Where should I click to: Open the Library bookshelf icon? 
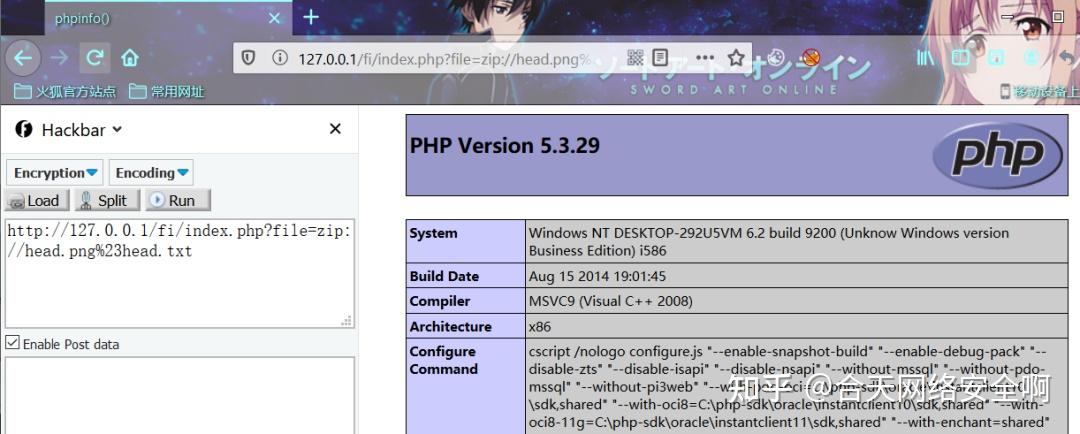[925, 58]
